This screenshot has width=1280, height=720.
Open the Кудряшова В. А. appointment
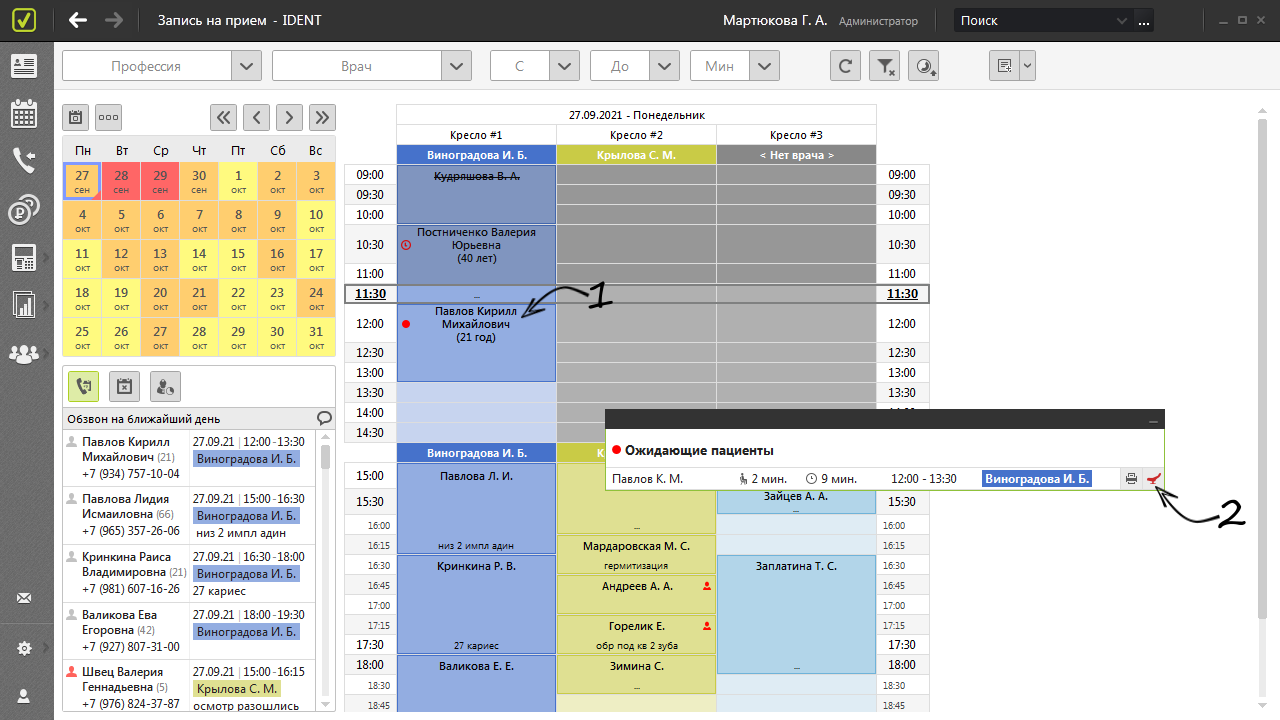[x=476, y=194]
